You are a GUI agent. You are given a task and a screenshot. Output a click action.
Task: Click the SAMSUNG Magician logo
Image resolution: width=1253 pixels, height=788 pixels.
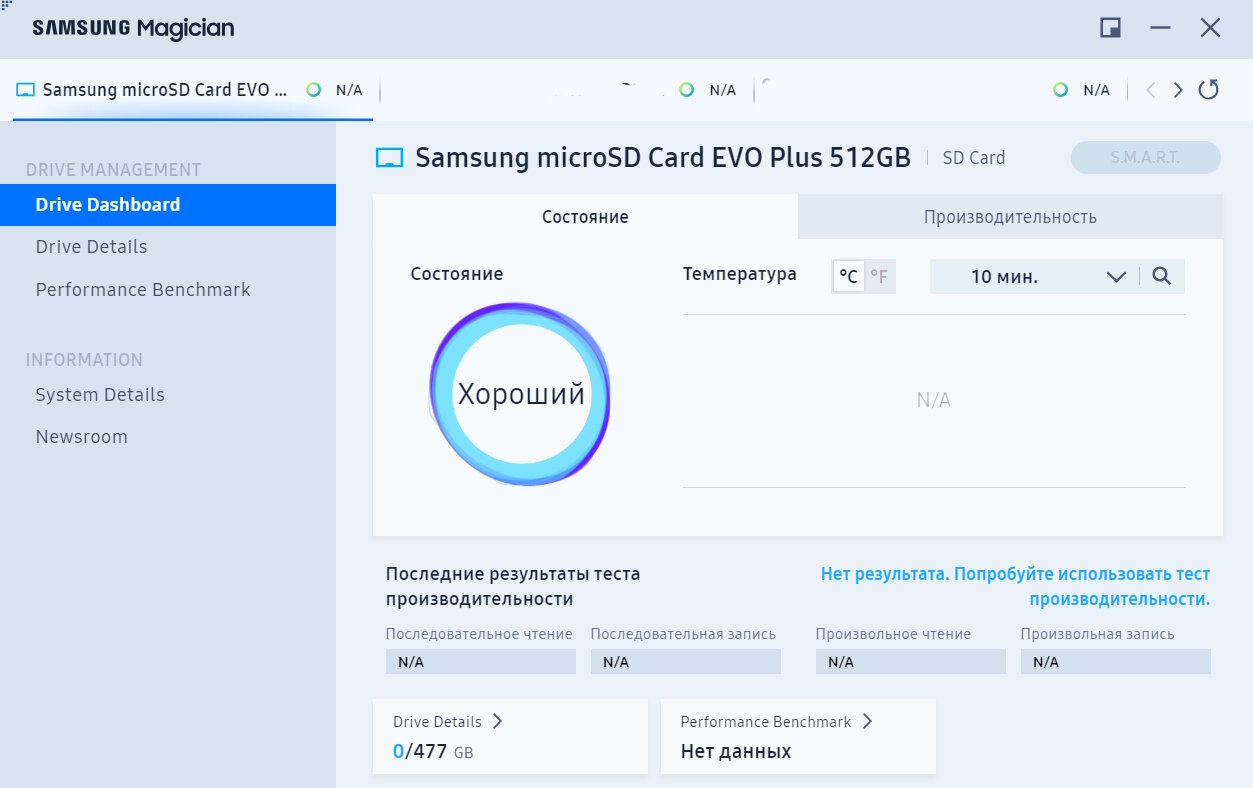133,28
